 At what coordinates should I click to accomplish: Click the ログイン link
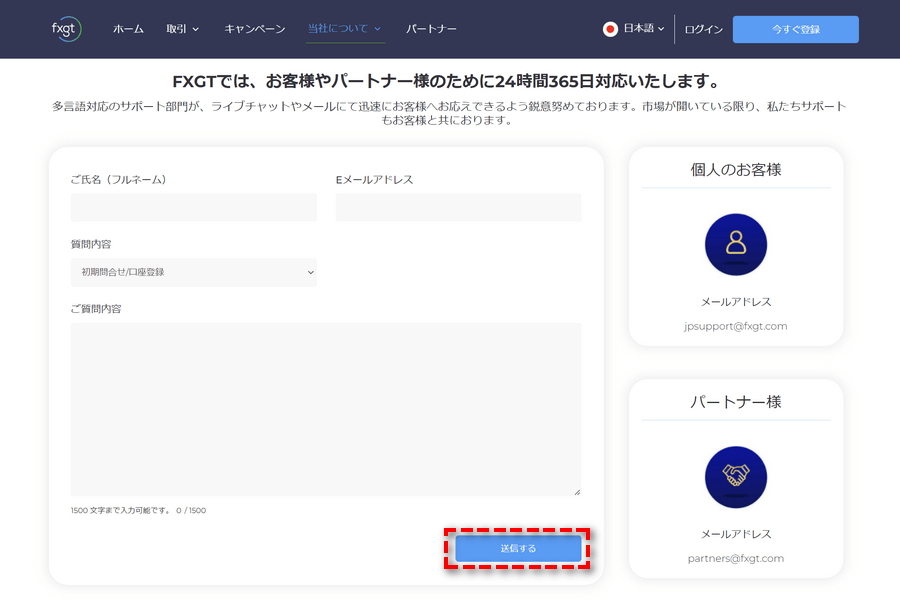point(703,29)
